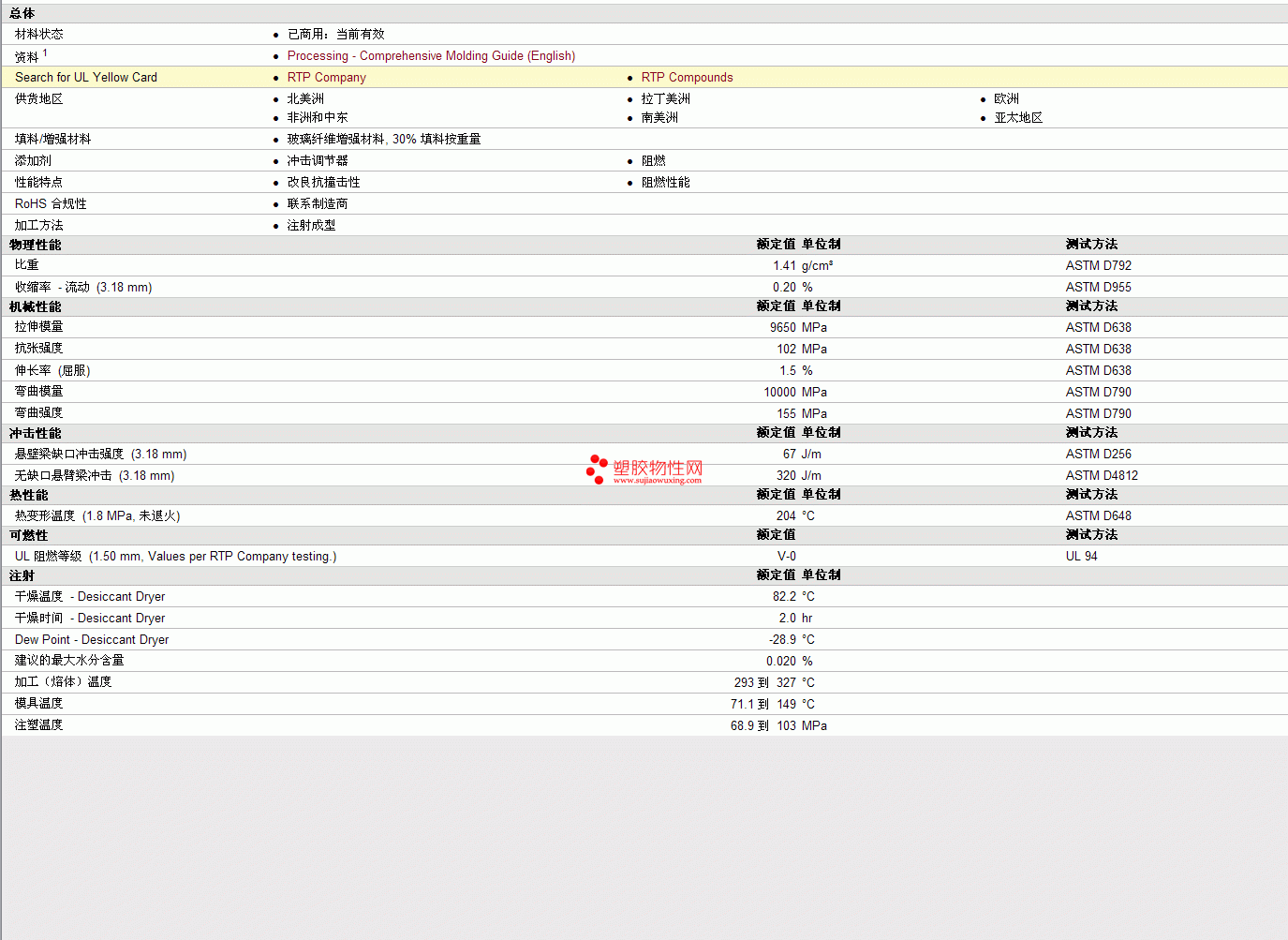1288x940 pixels.
Task: Click the 悬壁梁缺口冲击强度 (3.18 mm) row label
Action: click(x=101, y=455)
